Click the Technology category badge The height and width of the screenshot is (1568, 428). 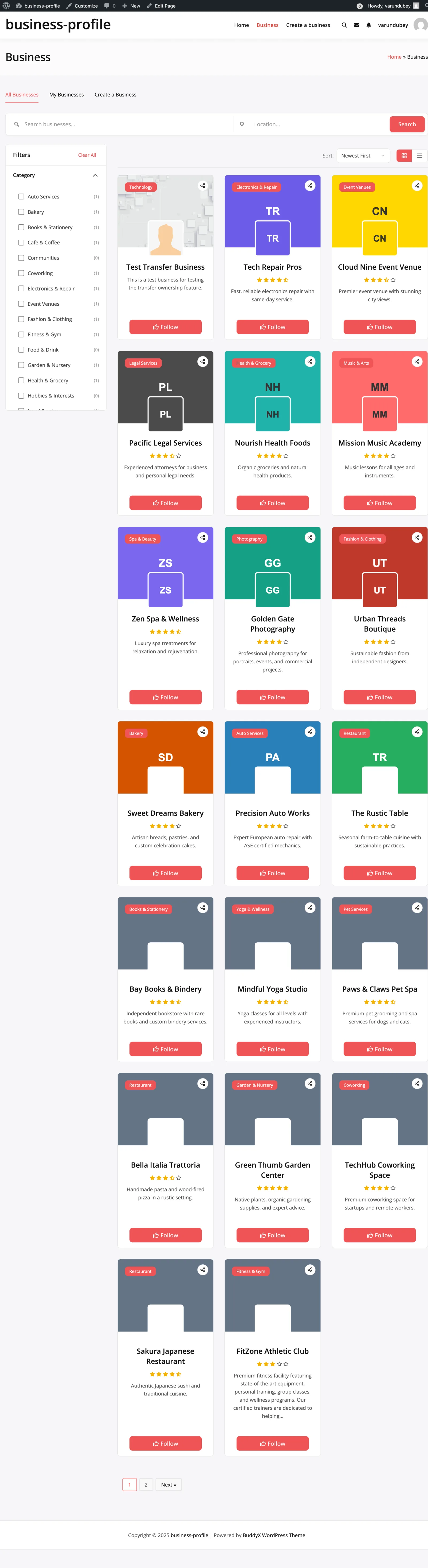[x=141, y=187]
